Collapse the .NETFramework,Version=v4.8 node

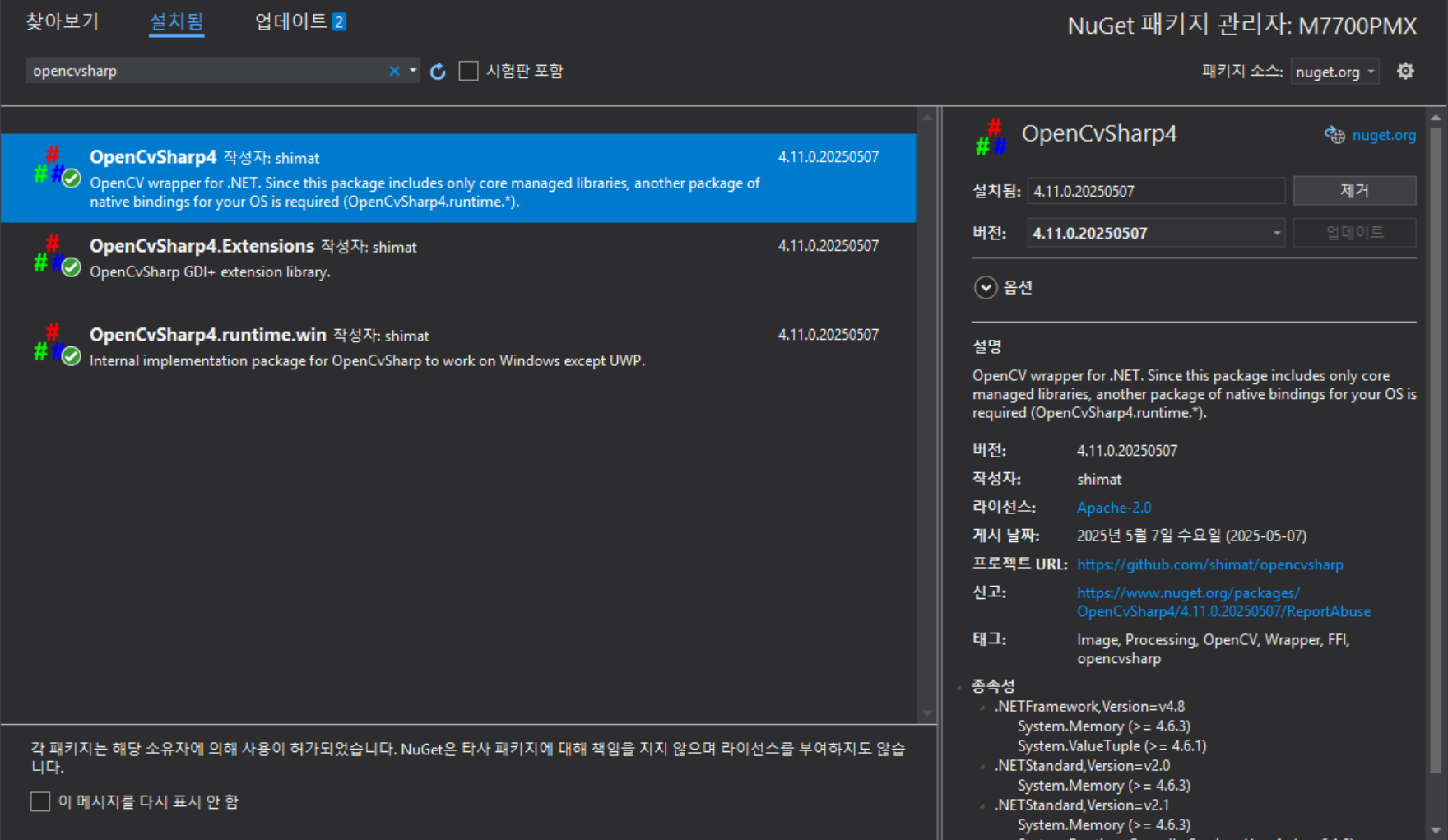982,708
